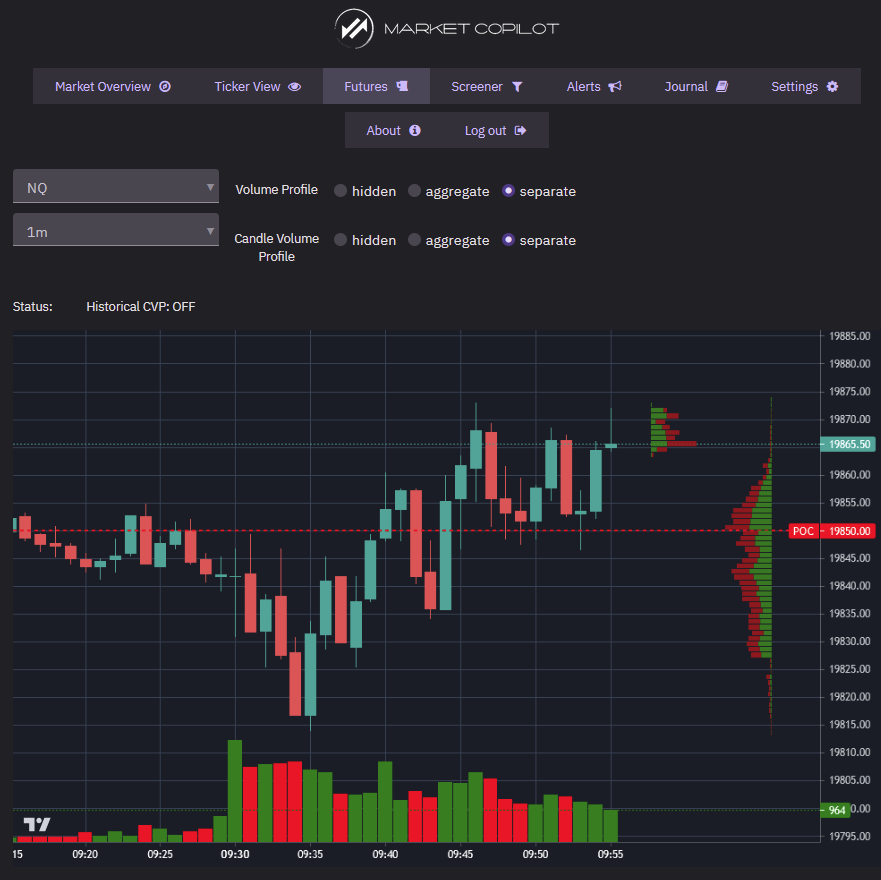This screenshot has height=880, width=881.
Task: Click the gear icon beside Settings
Action: [x=833, y=87]
